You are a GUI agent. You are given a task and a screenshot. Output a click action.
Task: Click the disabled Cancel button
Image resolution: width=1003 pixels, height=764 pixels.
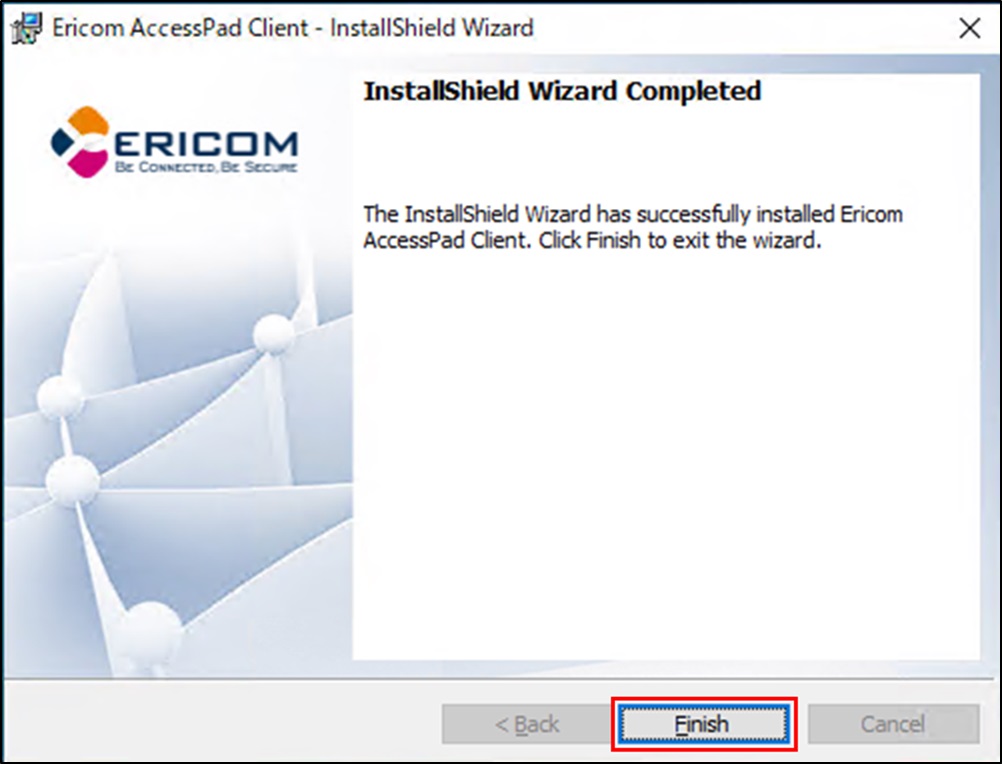(893, 724)
